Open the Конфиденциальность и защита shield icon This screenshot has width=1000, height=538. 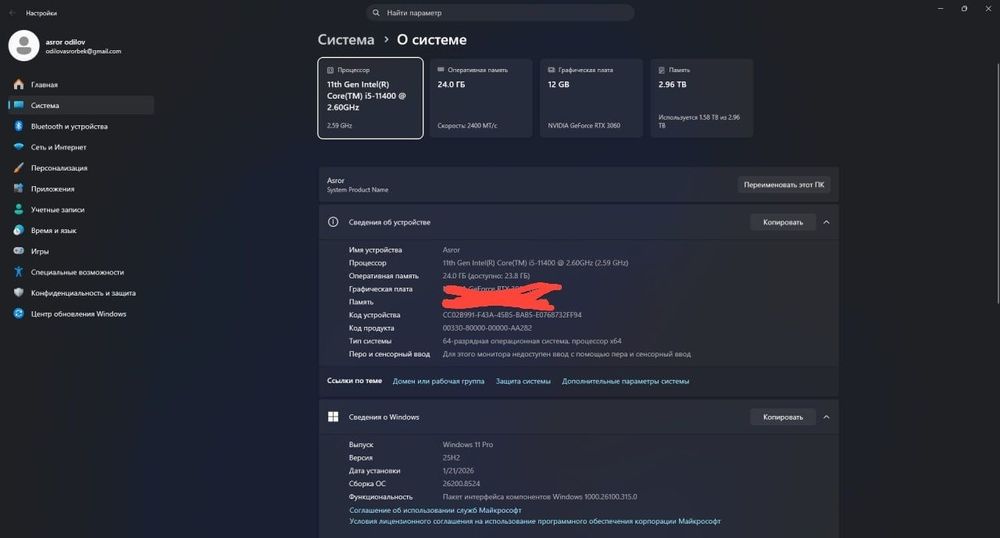pyautogui.click(x=18, y=293)
